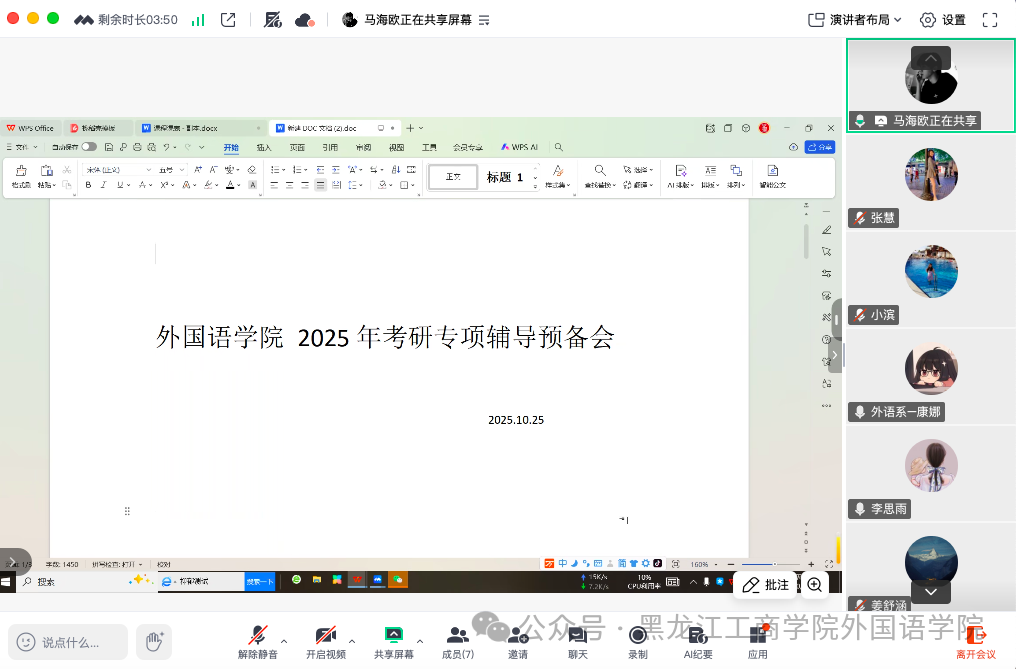Start recording with the 录制 icon

tap(638, 636)
